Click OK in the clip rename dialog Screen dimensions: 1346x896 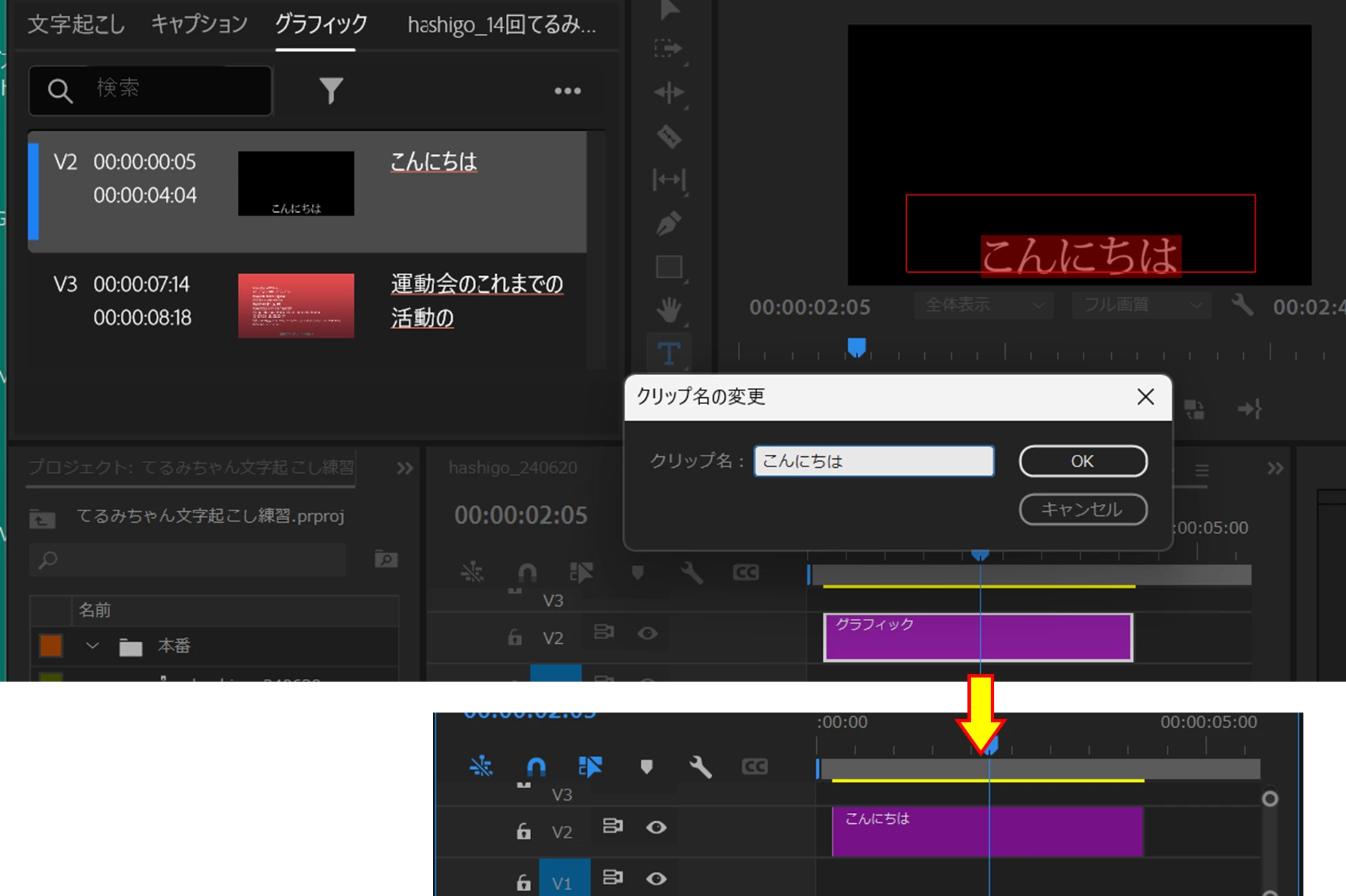click(x=1083, y=461)
